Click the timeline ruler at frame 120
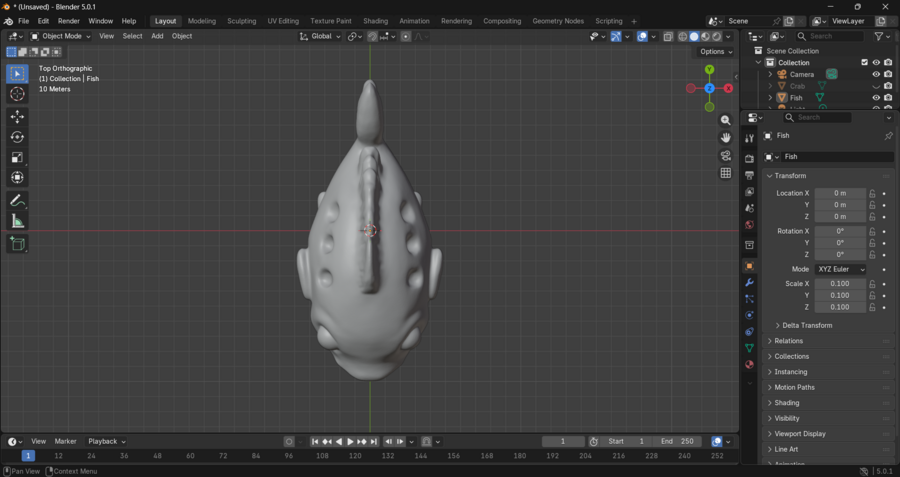The image size is (900, 477). pyautogui.click(x=355, y=456)
